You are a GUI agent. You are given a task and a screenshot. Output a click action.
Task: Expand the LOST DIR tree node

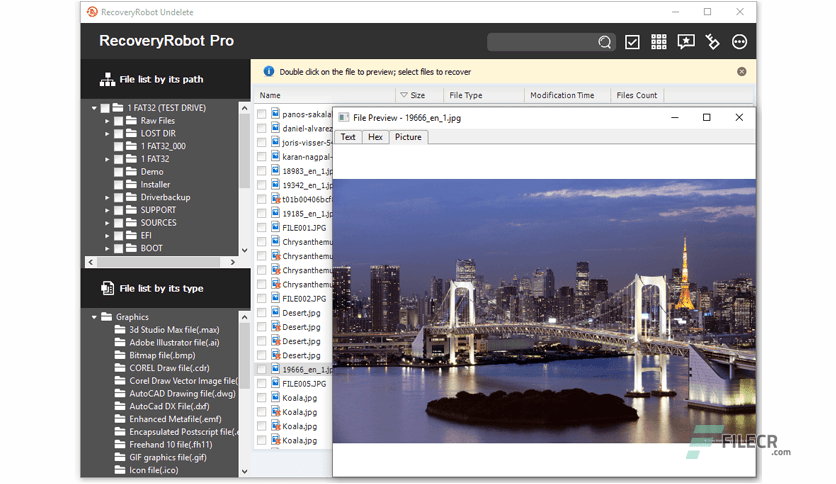[x=107, y=134]
